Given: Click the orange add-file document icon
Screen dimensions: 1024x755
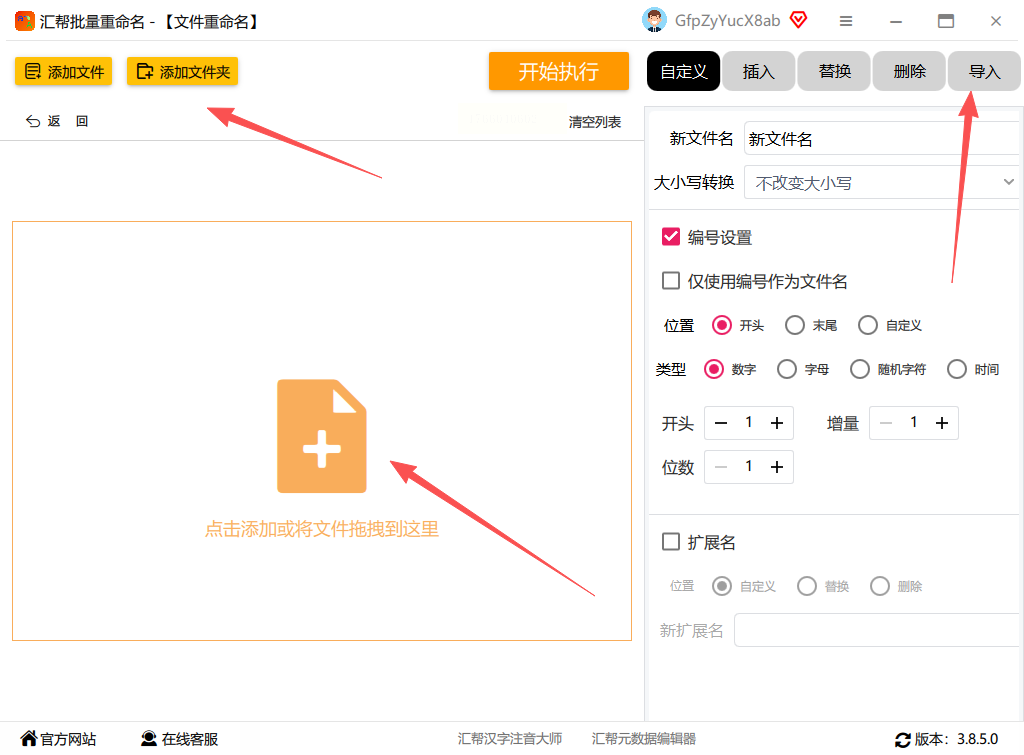Looking at the screenshot, I should [x=321, y=436].
